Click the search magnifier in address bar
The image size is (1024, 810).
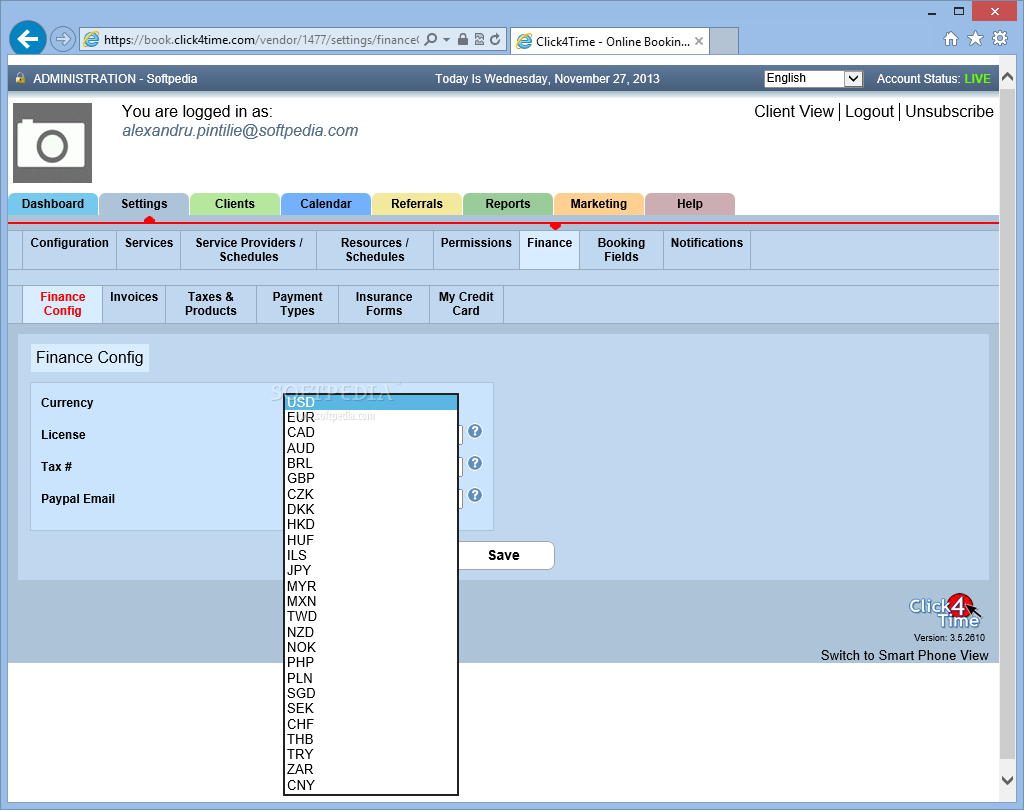click(430, 40)
